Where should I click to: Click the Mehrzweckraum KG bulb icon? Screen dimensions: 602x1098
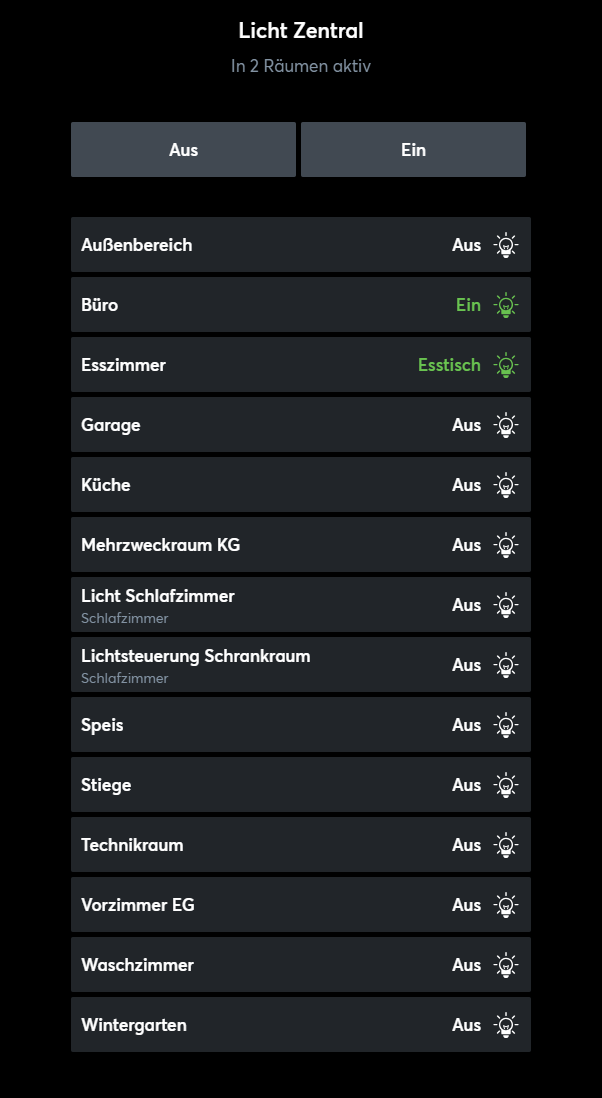[x=507, y=545]
